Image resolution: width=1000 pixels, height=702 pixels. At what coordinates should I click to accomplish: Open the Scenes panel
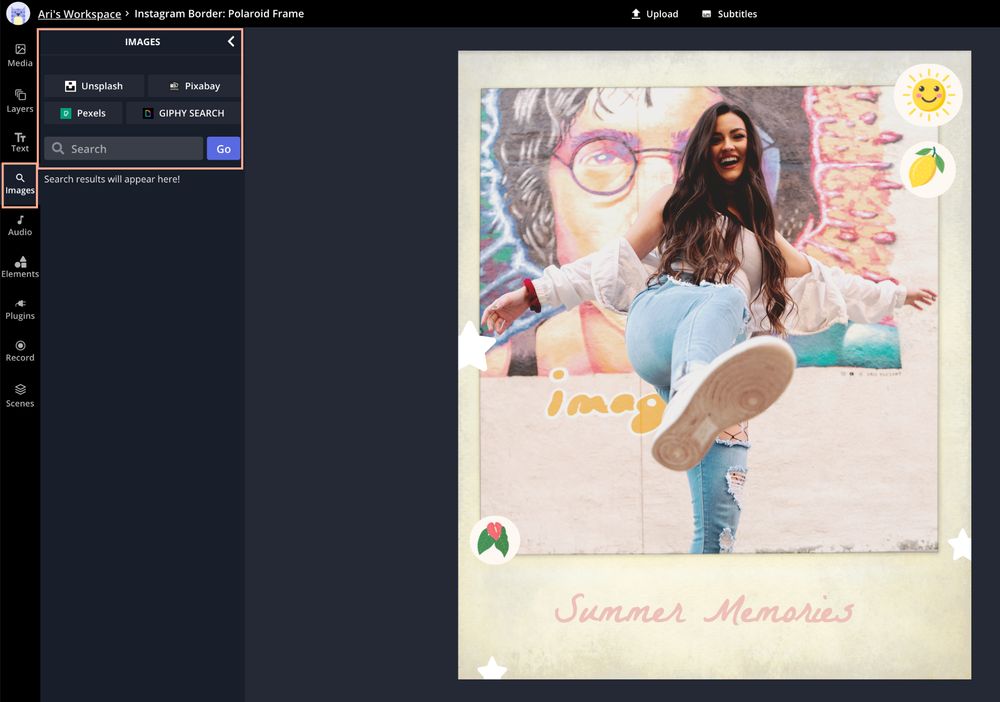(x=20, y=395)
